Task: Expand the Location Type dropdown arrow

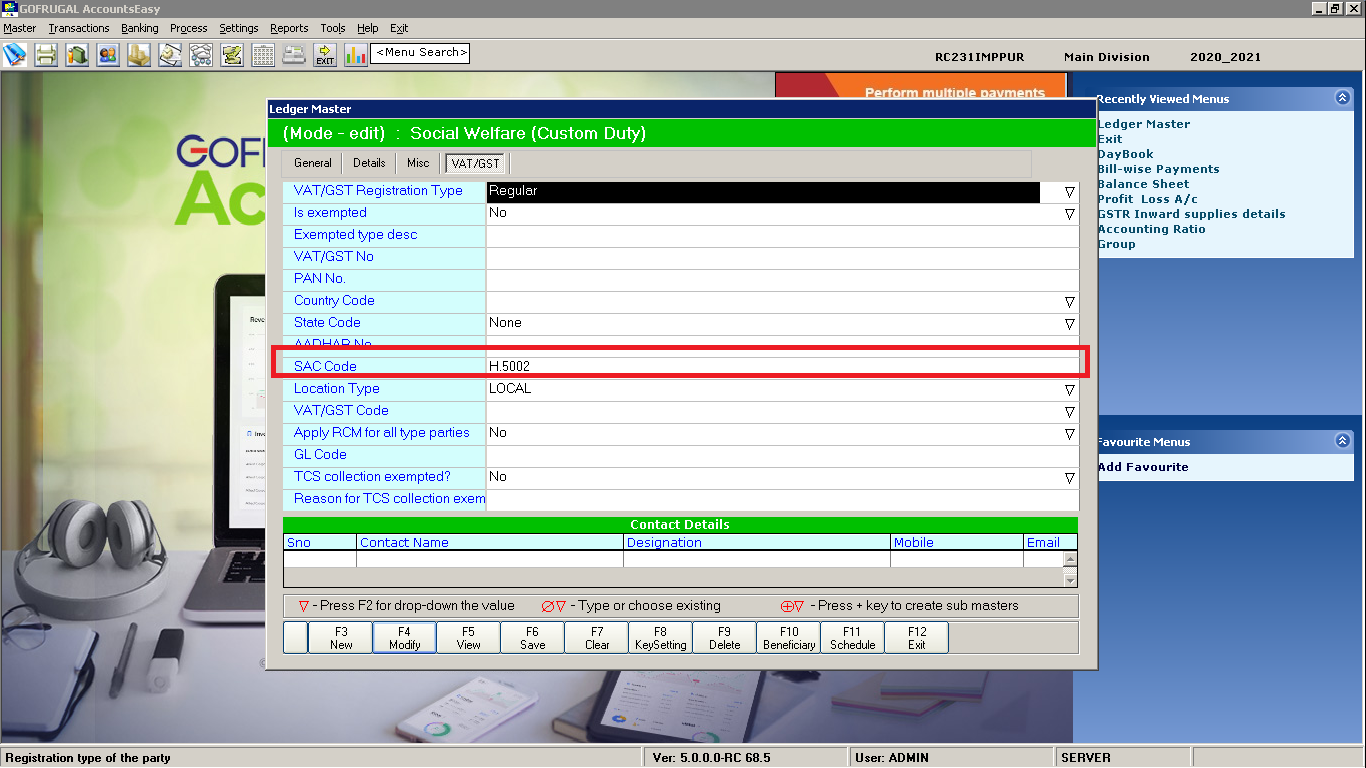Action: (x=1069, y=389)
